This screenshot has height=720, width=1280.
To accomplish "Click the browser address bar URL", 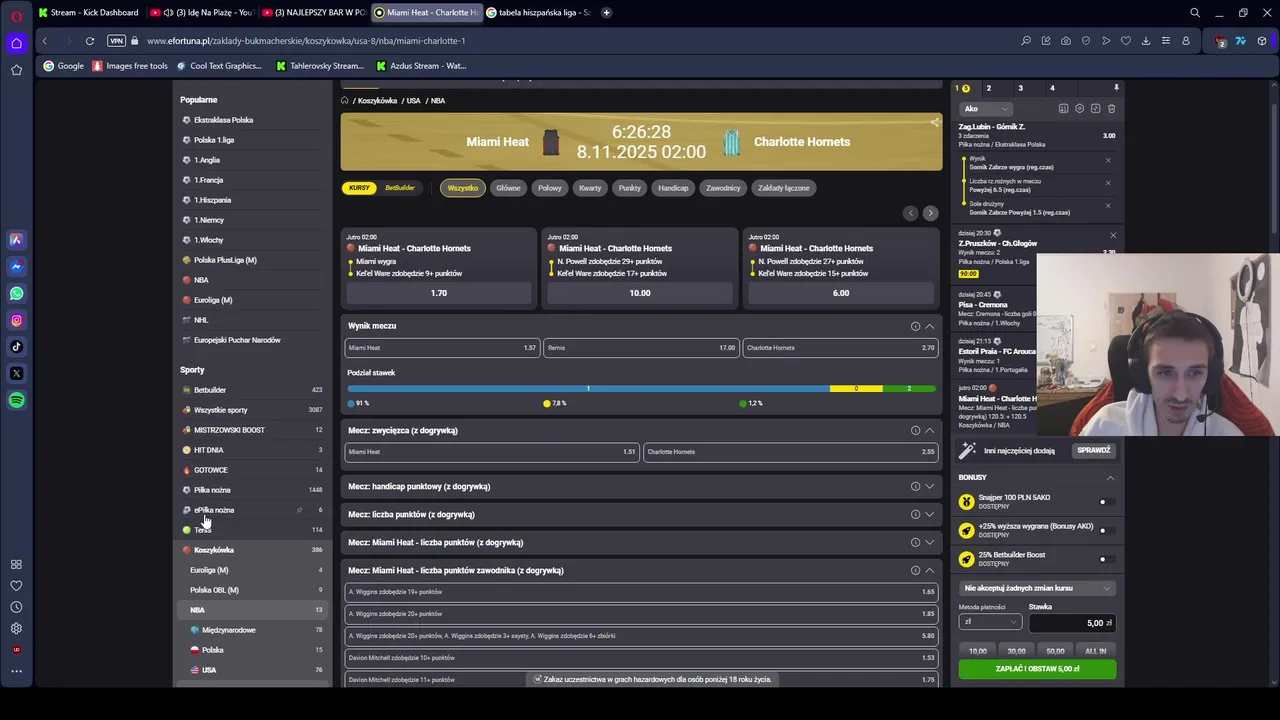I will click(x=306, y=41).
